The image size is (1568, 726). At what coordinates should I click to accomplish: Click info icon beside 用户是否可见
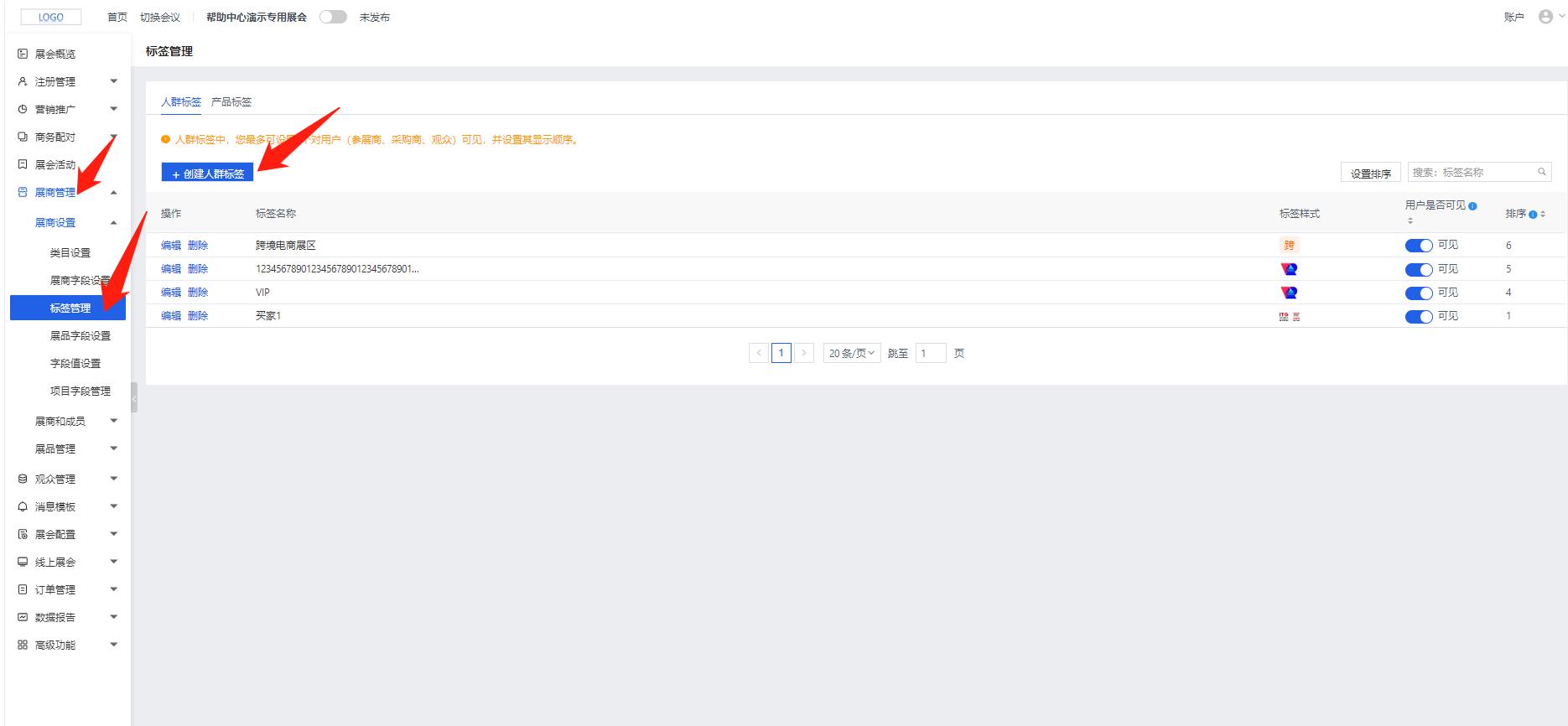tap(1472, 205)
